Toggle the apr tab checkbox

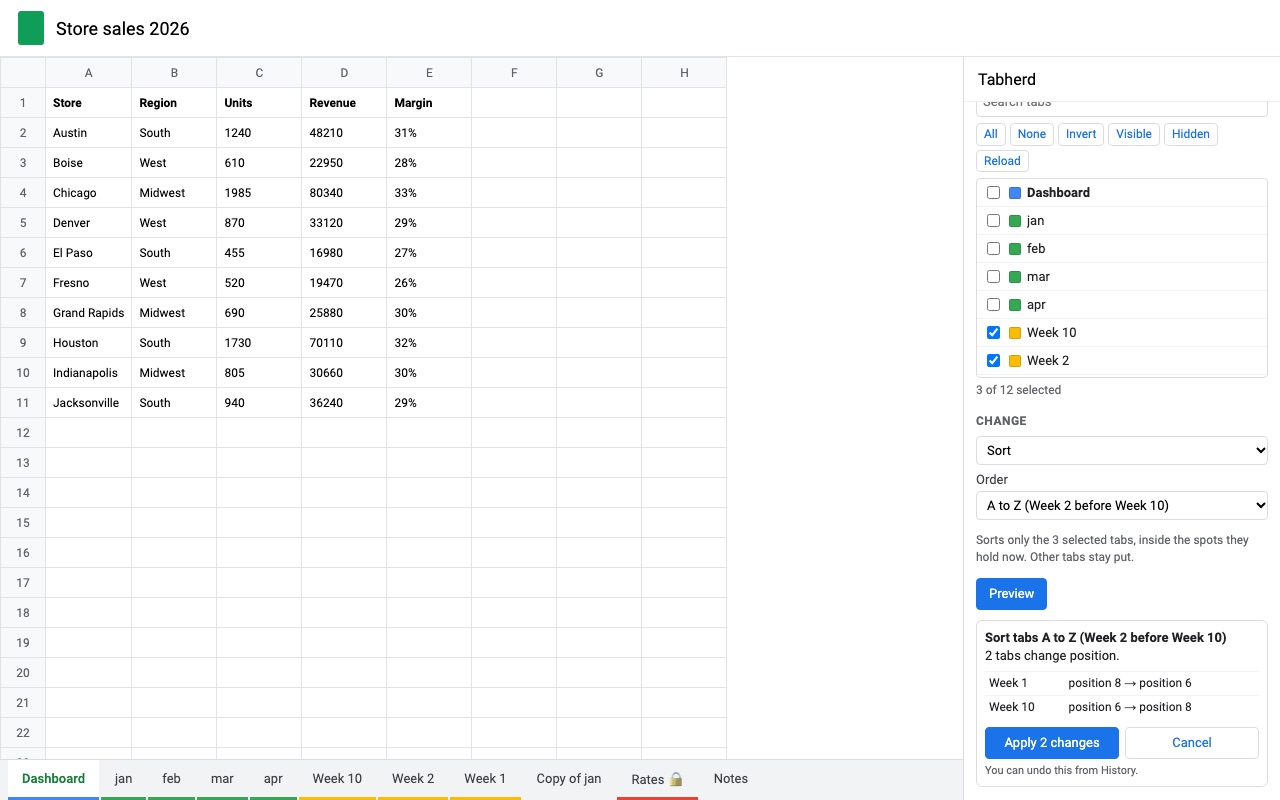[993, 305]
